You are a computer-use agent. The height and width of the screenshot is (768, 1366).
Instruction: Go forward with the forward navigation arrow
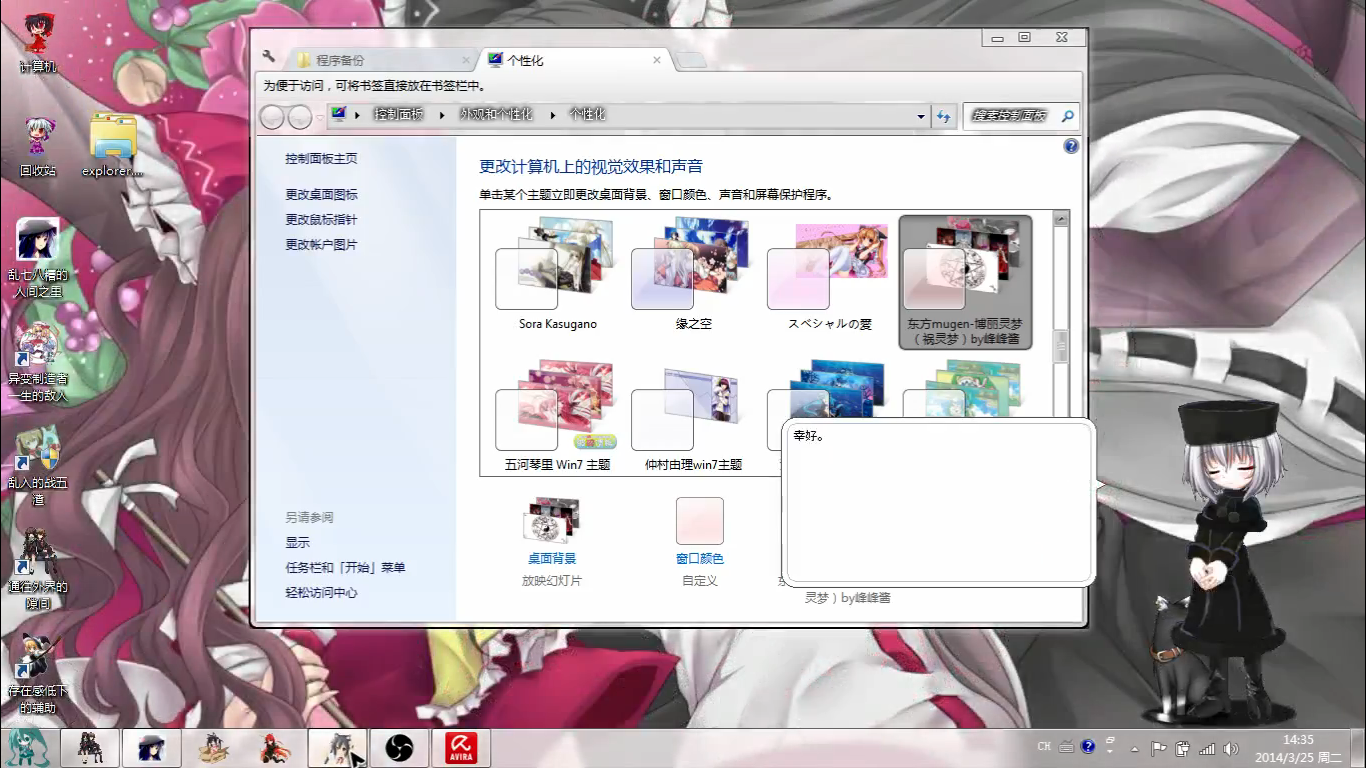click(300, 117)
